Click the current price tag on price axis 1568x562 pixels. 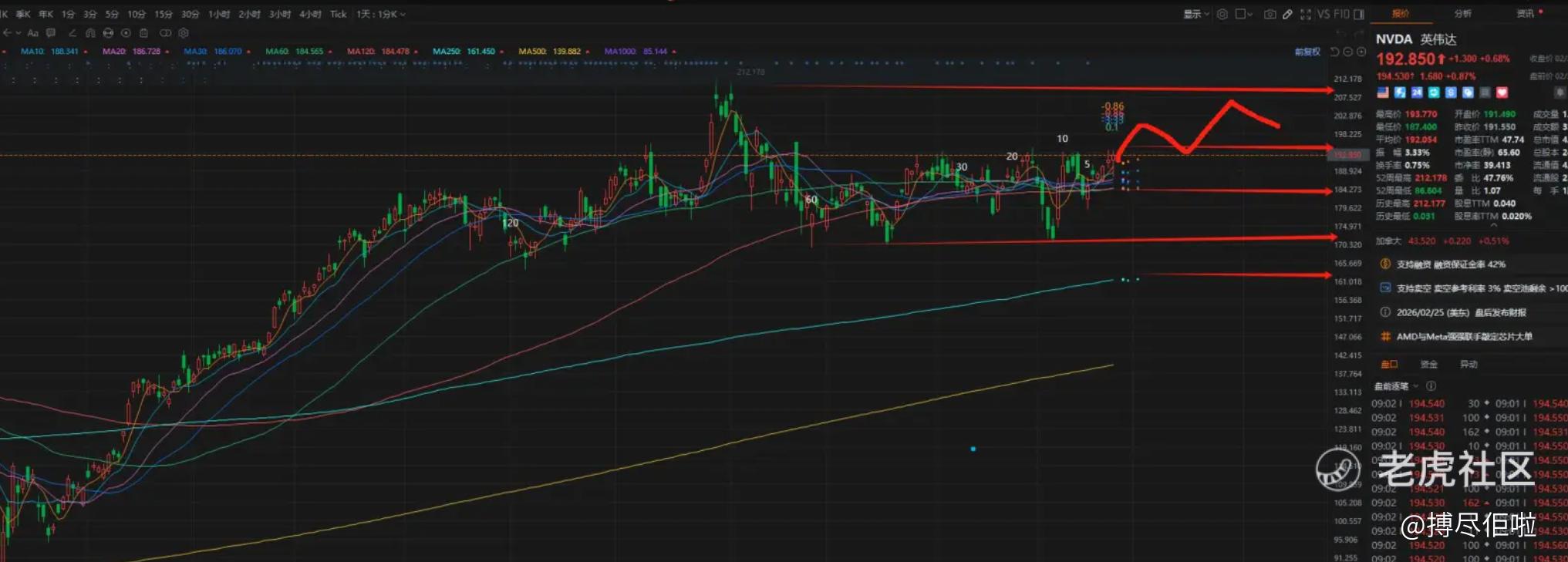click(x=1347, y=155)
